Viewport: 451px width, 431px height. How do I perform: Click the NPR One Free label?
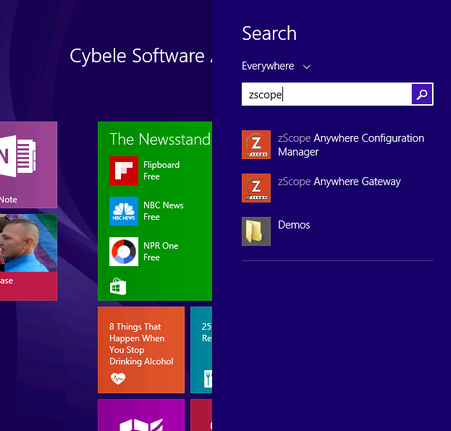point(161,251)
